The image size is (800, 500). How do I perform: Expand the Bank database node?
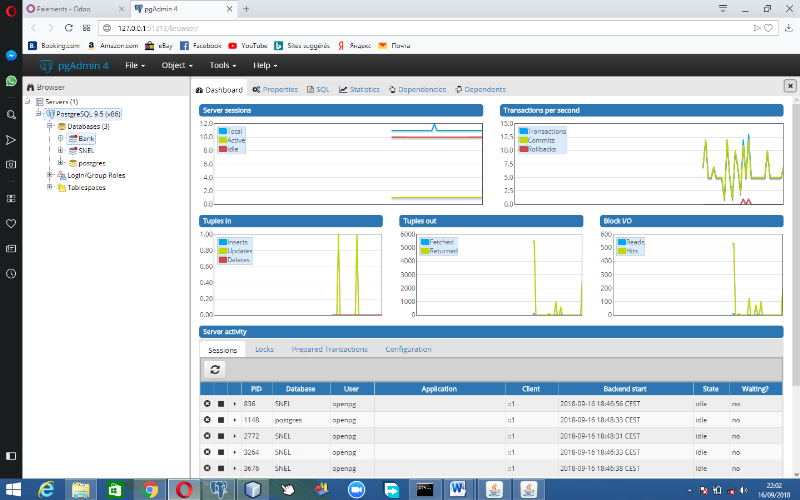pos(61,139)
